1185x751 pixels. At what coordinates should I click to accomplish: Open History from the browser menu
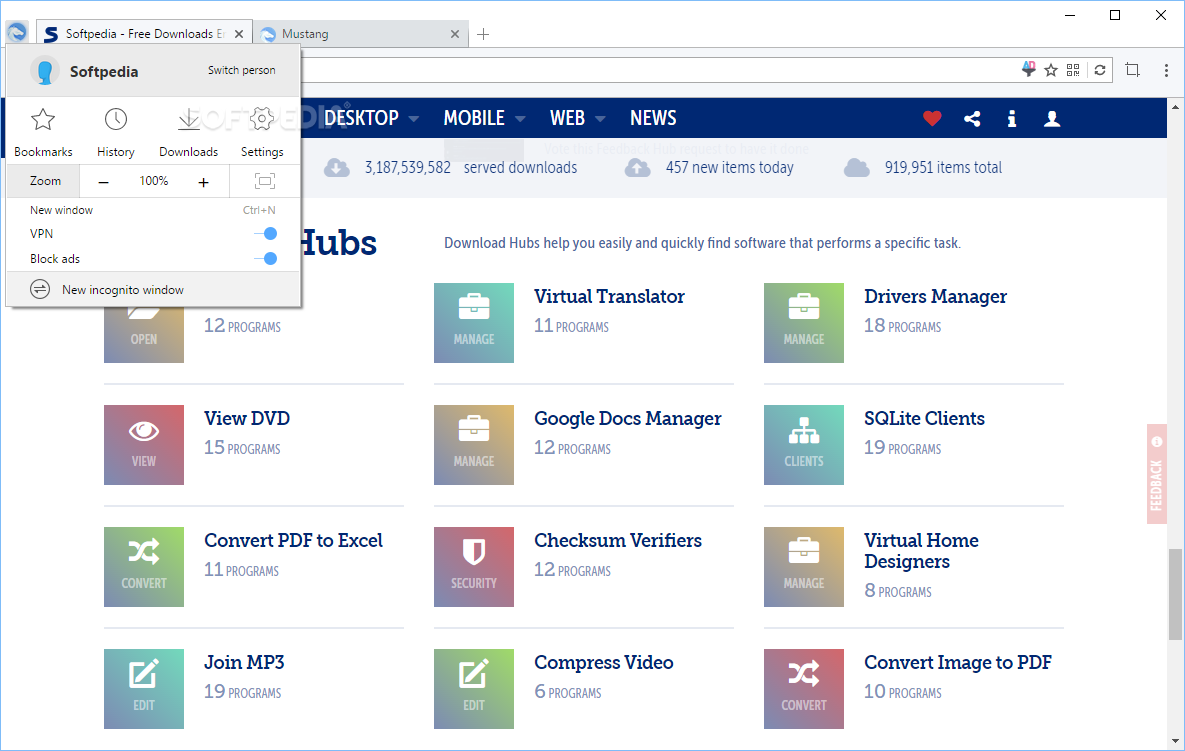pos(116,133)
